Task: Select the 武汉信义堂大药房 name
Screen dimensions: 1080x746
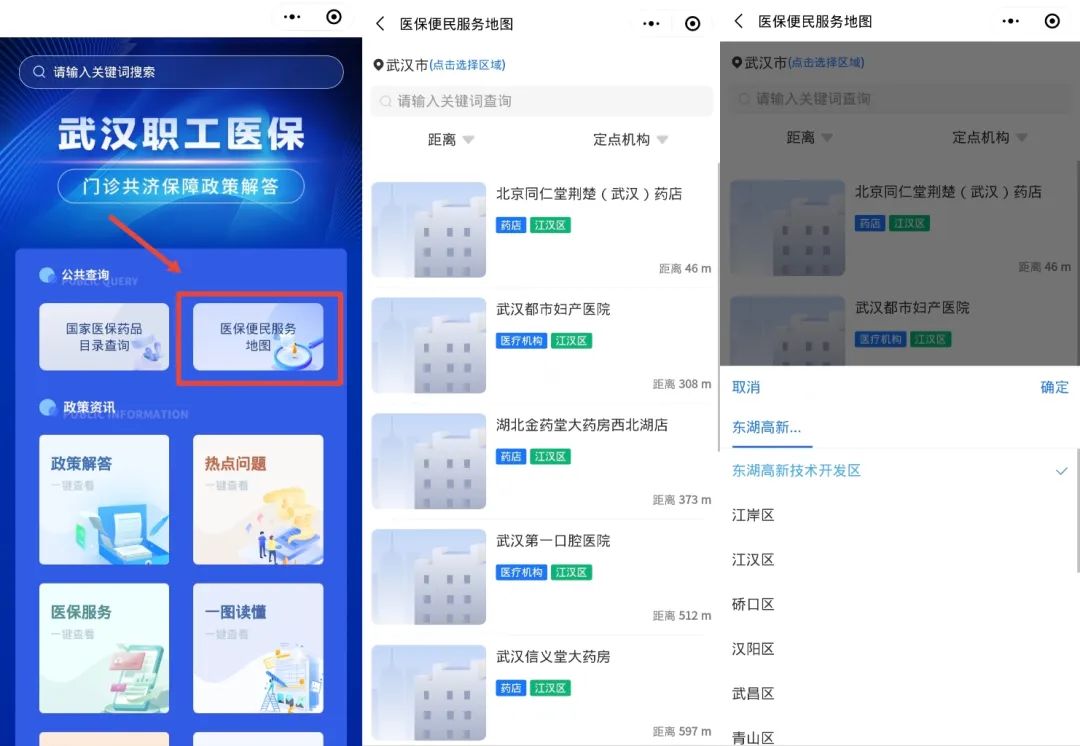Action: [x=553, y=656]
